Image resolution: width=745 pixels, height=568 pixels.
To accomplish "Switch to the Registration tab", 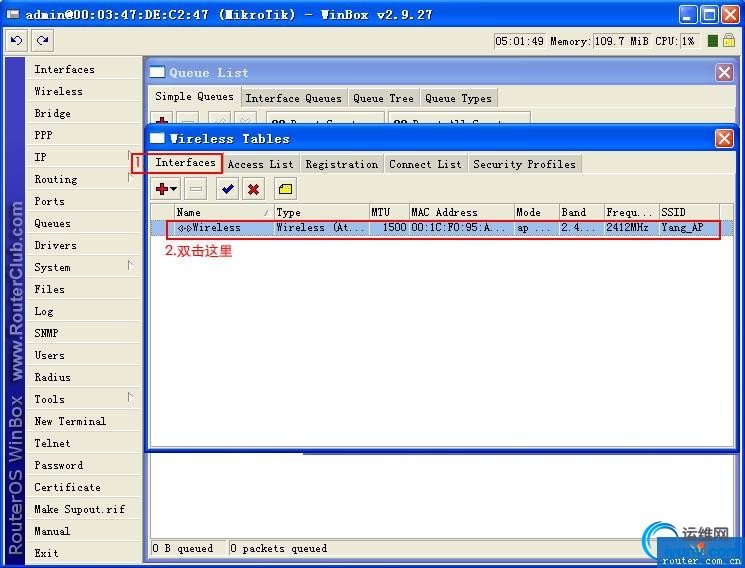I will [342, 164].
